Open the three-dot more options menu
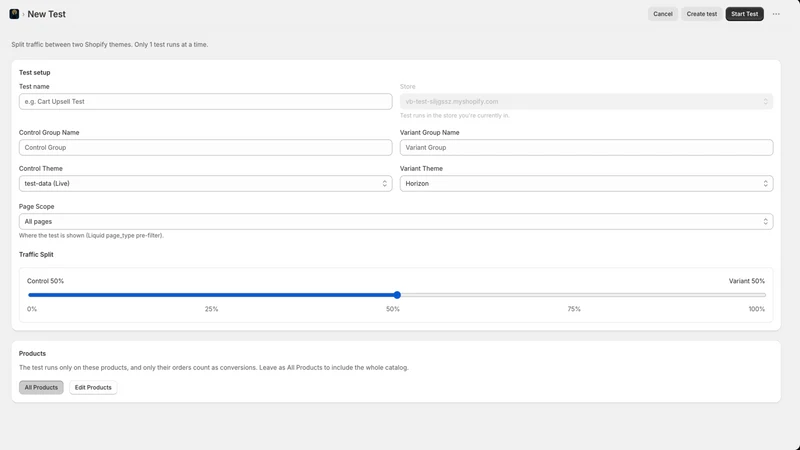The image size is (800, 450). (776, 14)
